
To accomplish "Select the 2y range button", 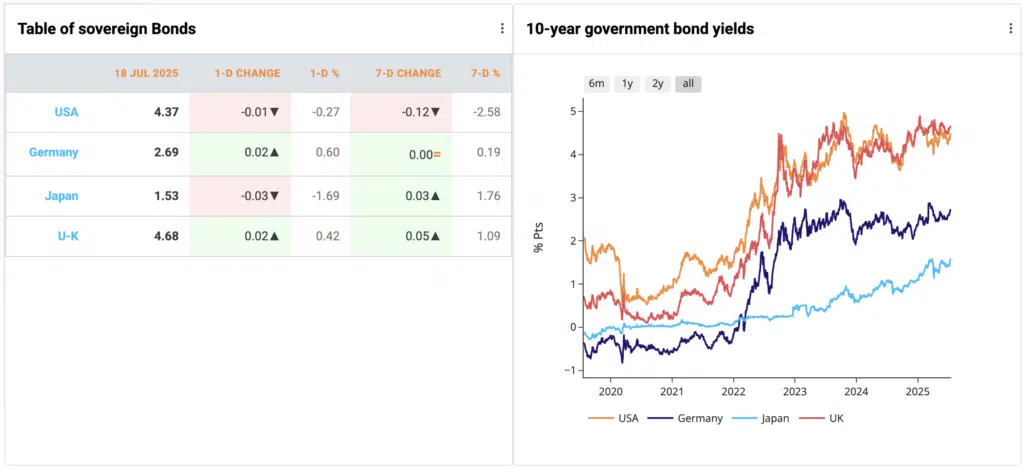I will pos(658,84).
